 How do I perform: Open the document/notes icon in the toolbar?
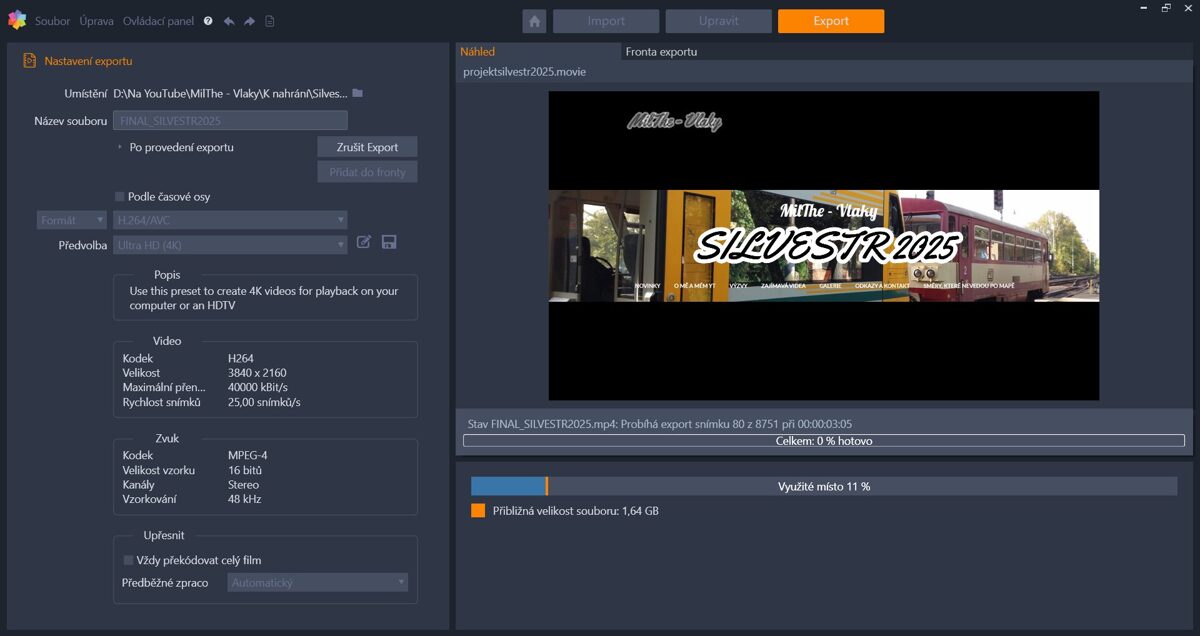(268, 20)
